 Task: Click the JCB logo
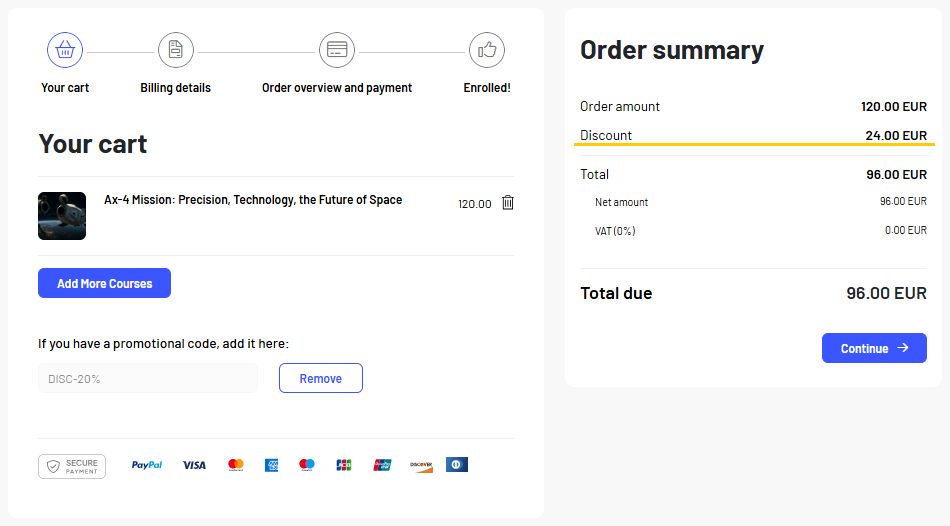tap(344, 465)
